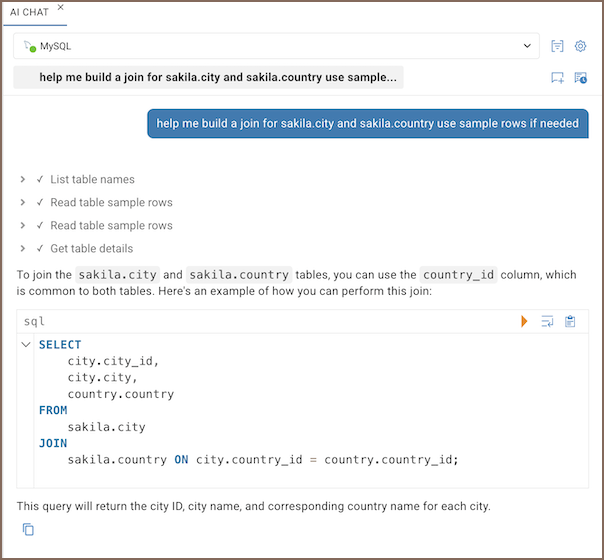
Task: Close the AI CHAT tab
Action: (60, 7)
